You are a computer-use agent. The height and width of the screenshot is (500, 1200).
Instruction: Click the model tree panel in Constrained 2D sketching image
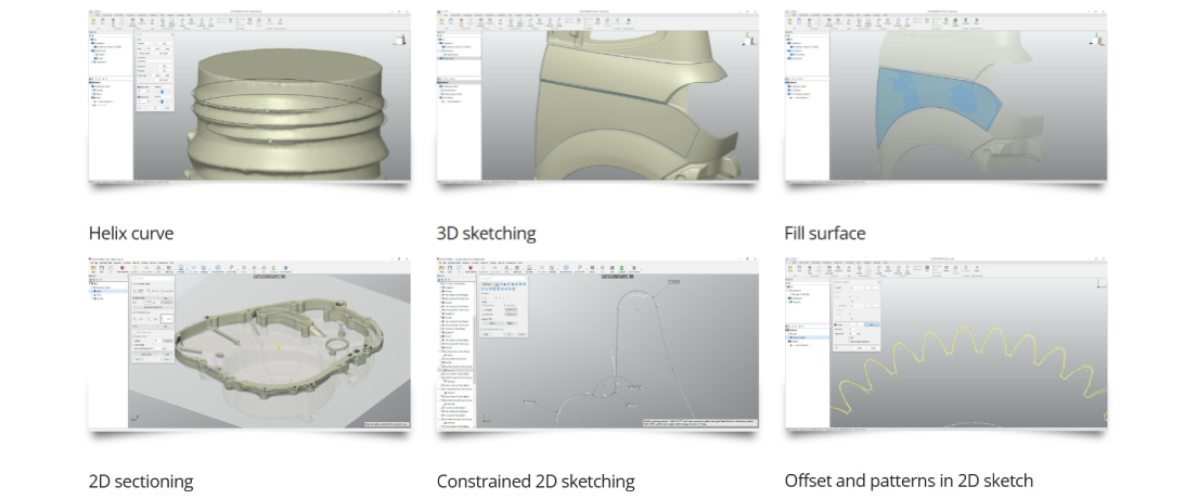coord(455,350)
